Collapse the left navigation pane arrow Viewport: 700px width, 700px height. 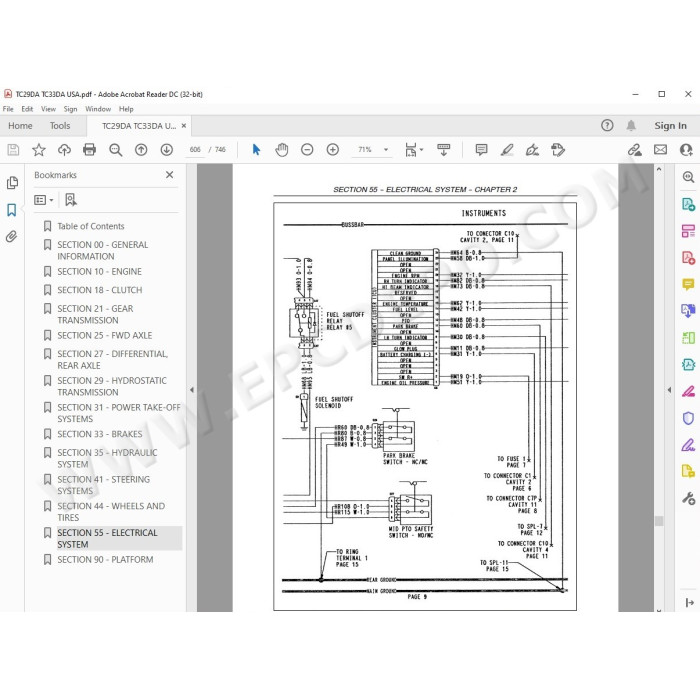(192, 390)
